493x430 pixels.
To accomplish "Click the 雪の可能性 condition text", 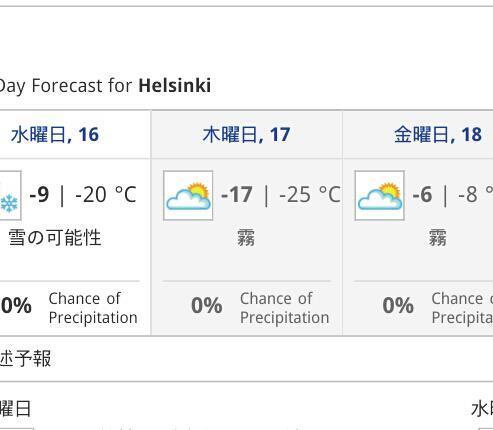I will [x=55, y=238].
